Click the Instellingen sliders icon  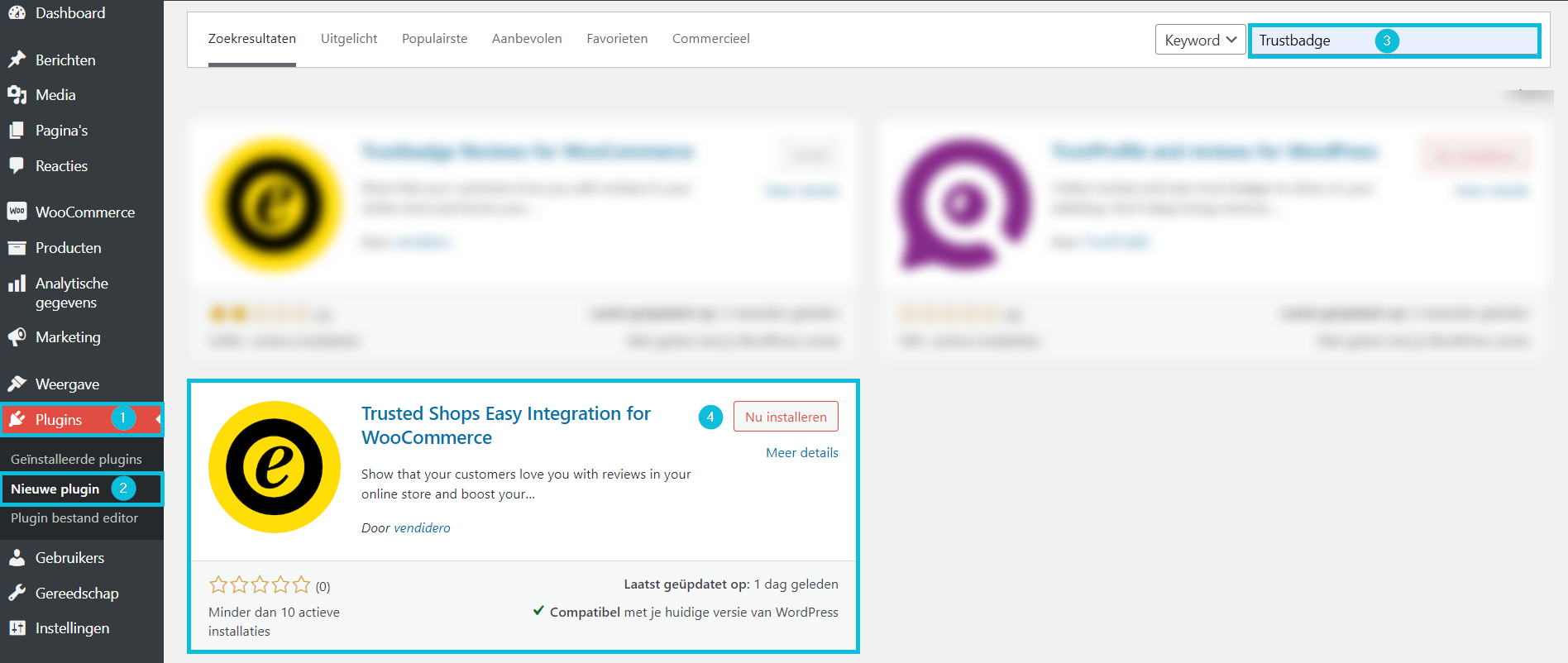click(x=17, y=628)
